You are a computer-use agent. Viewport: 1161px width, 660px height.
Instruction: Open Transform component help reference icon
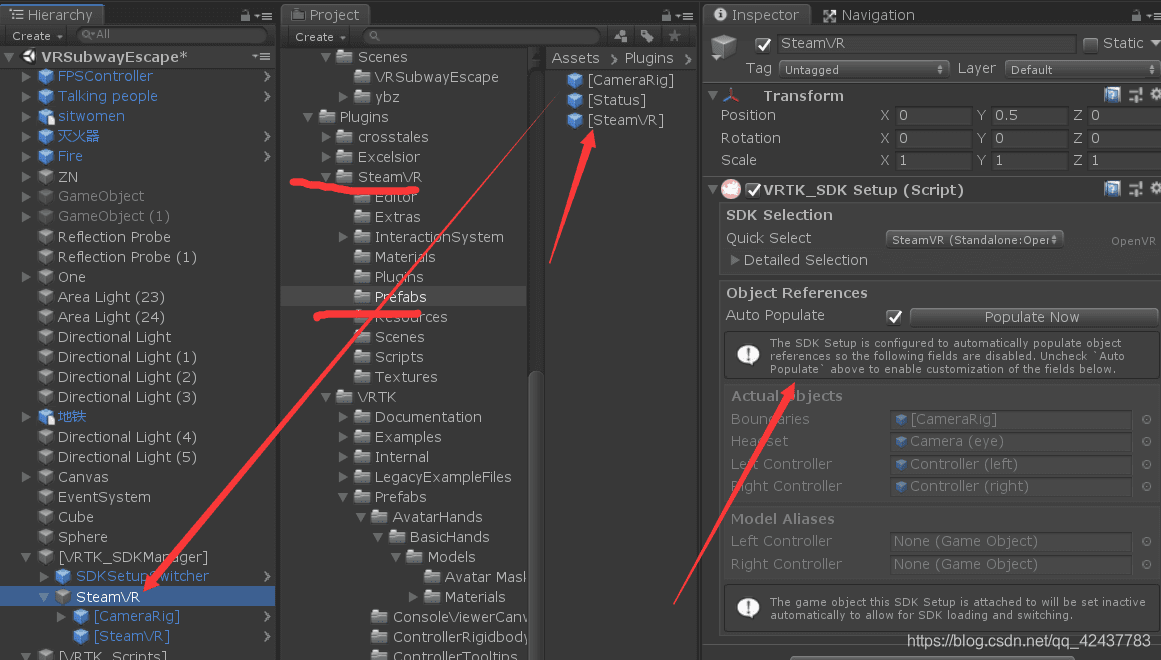tap(1111, 95)
